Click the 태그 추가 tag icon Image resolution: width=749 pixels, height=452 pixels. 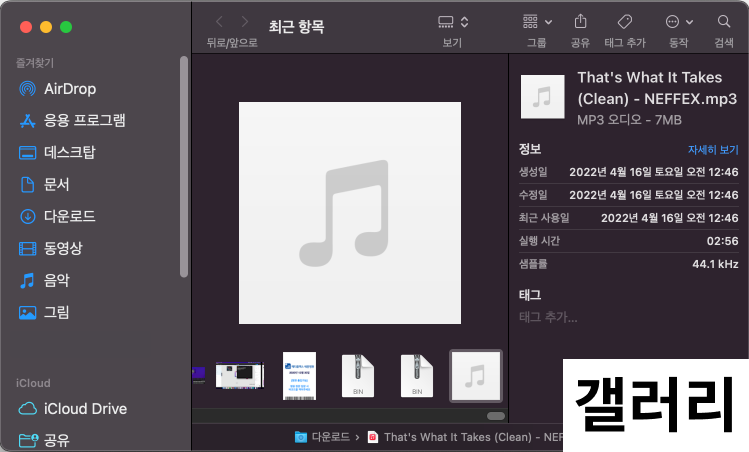click(x=625, y=22)
